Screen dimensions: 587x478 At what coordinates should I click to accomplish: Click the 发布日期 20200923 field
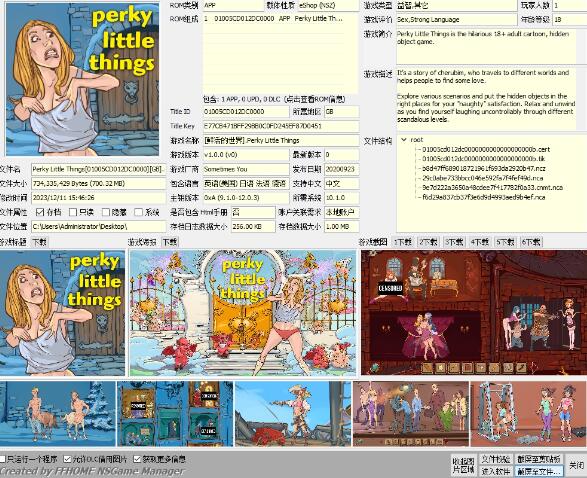(342, 169)
